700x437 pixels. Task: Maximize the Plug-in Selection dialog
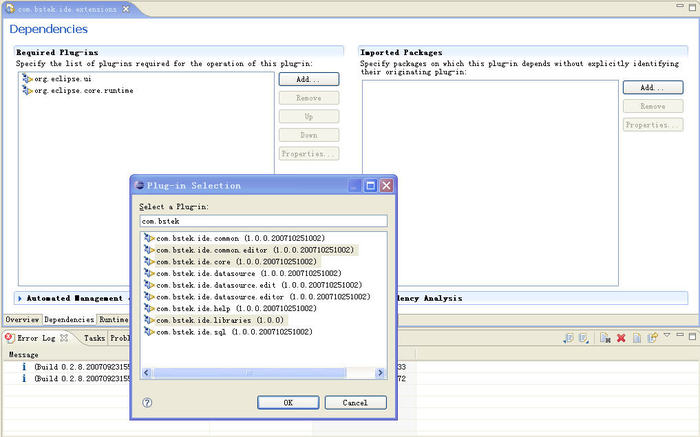(370, 186)
